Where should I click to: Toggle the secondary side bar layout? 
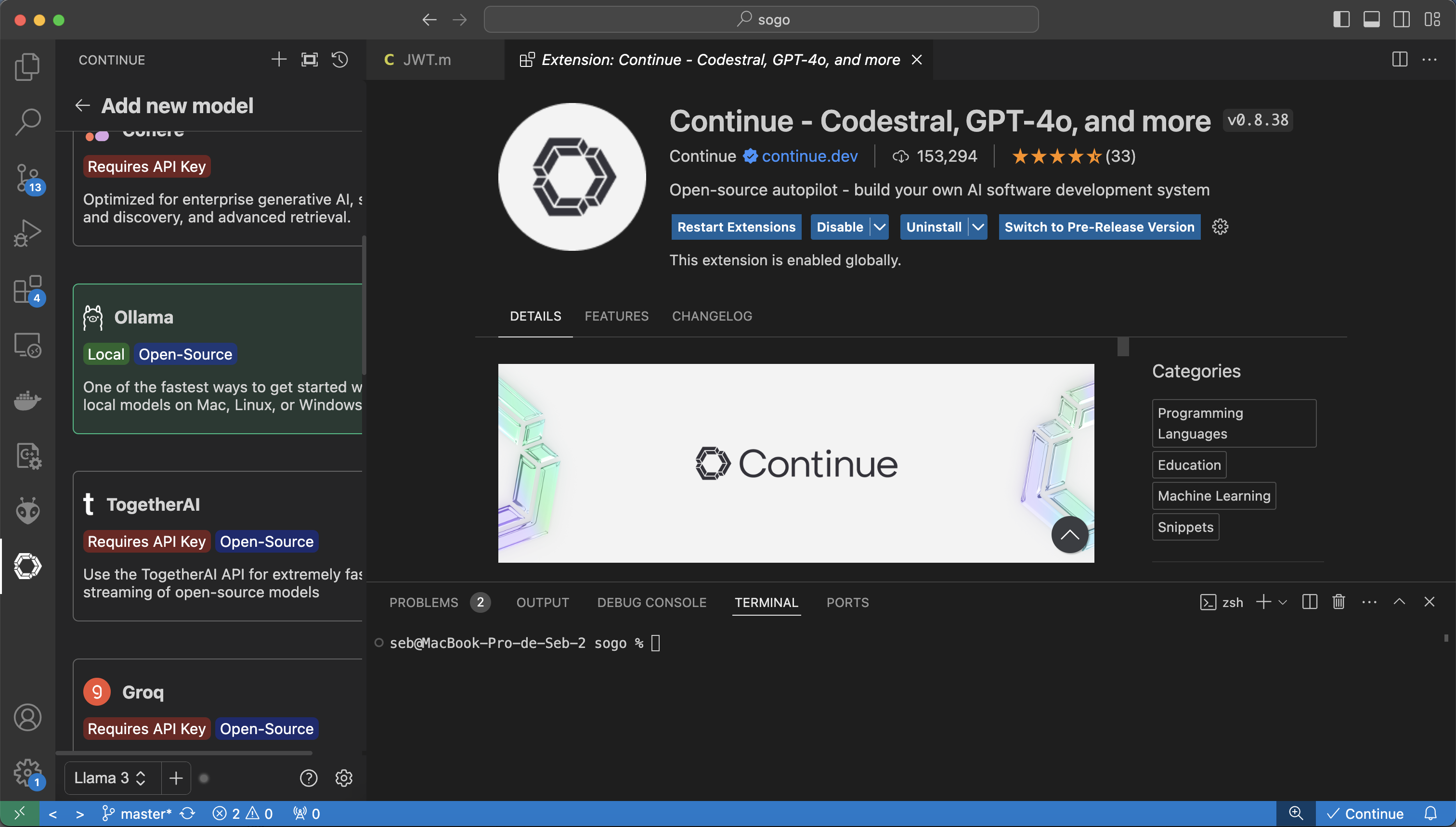coord(1402,20)
